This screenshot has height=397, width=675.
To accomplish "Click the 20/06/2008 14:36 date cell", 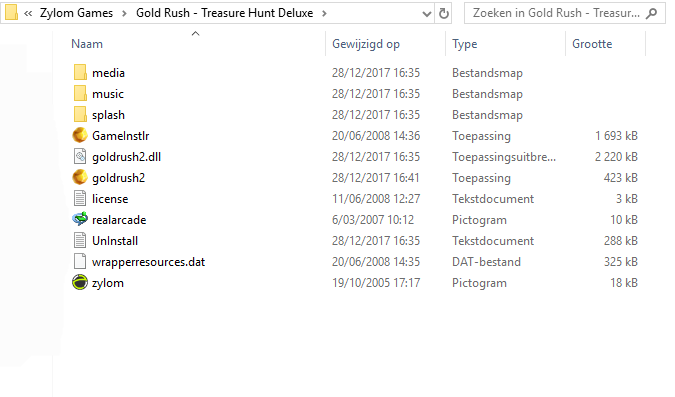I will point(376,136).
